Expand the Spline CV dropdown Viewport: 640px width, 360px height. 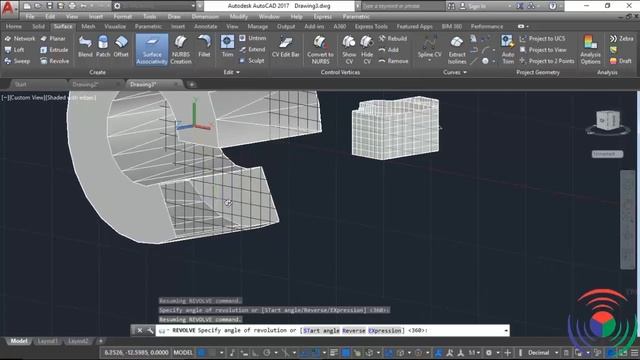coord(429,60)
